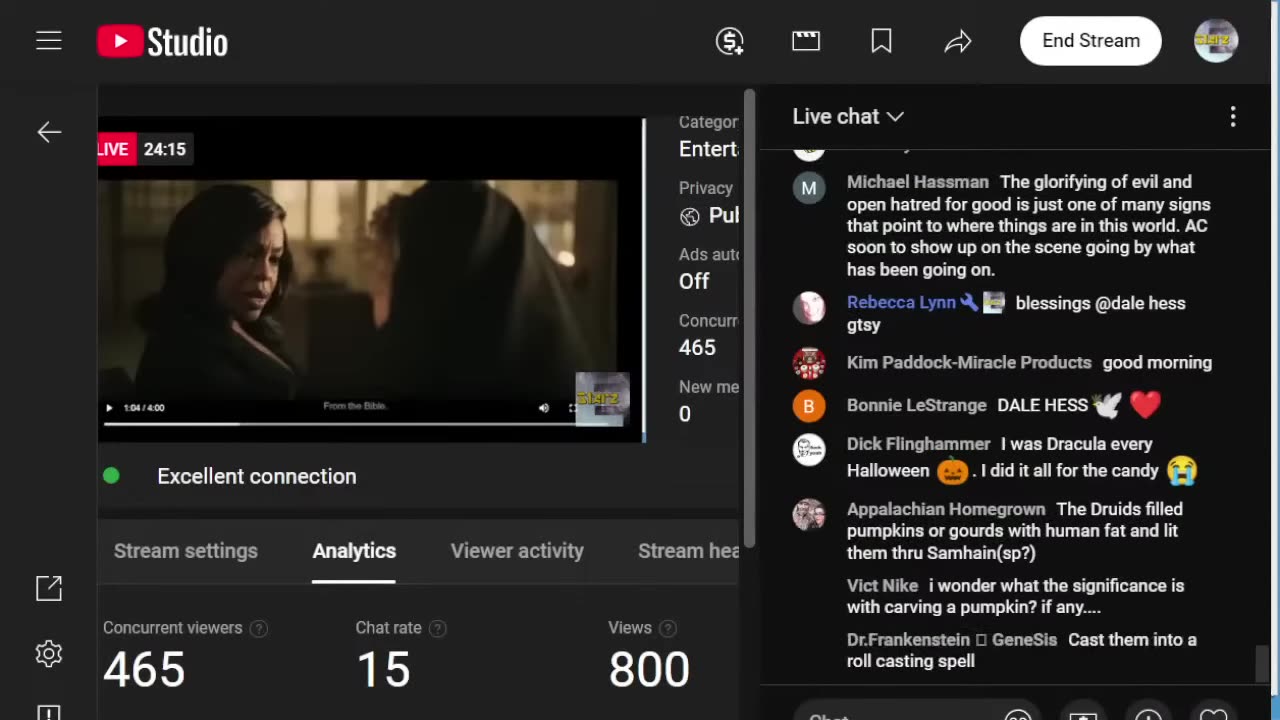
Task: Click the bookmark stream marker icon
Action: click(x=882, y=41)
